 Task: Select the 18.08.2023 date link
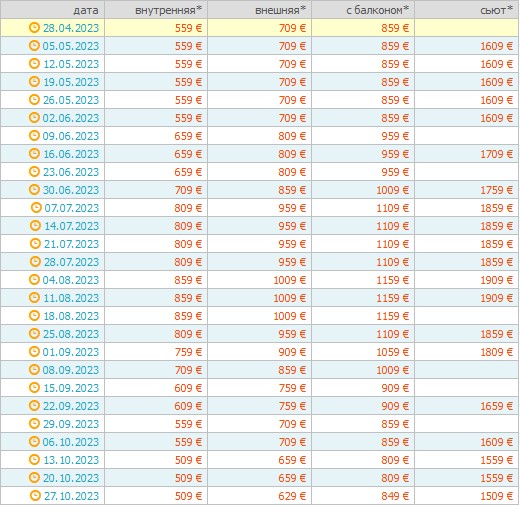(x=71, y=316)
